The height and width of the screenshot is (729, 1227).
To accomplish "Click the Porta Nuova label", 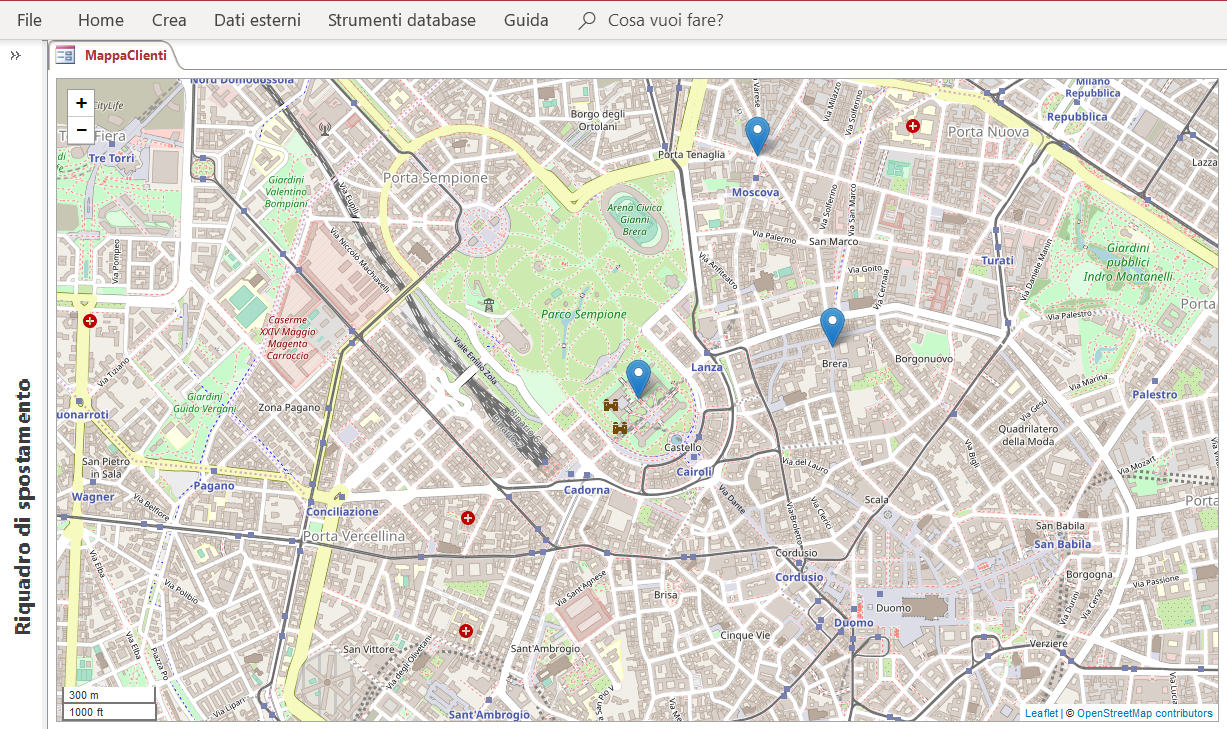I will (988, 132).
